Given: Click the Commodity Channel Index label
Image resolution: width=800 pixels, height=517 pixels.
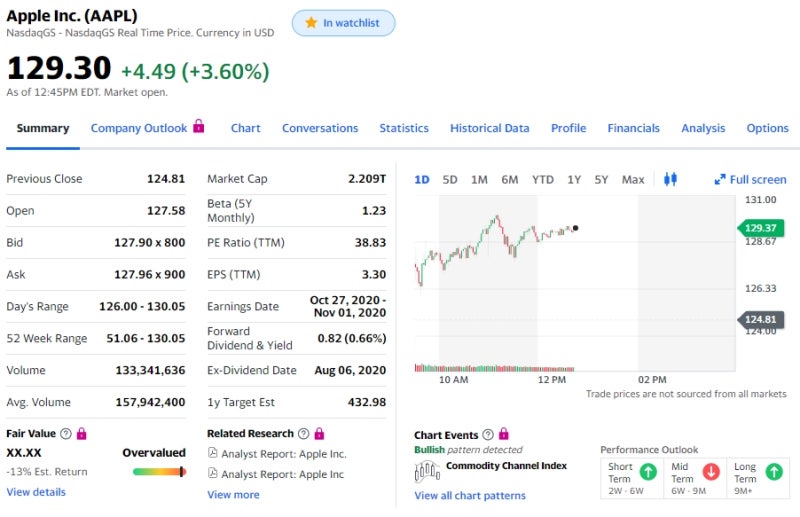Looking at the screenshot, I should [x=506, y=465].
